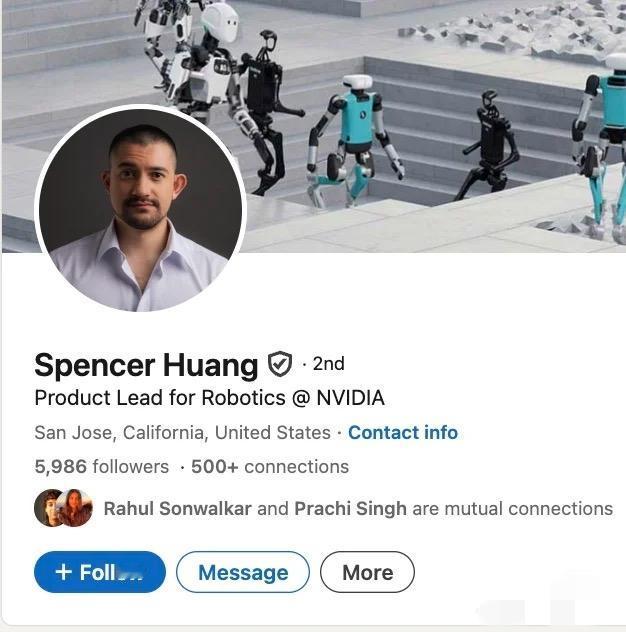The image size is (626, 632).
Task: Click the 'are mutual connections' text
Action: point(512,509)
